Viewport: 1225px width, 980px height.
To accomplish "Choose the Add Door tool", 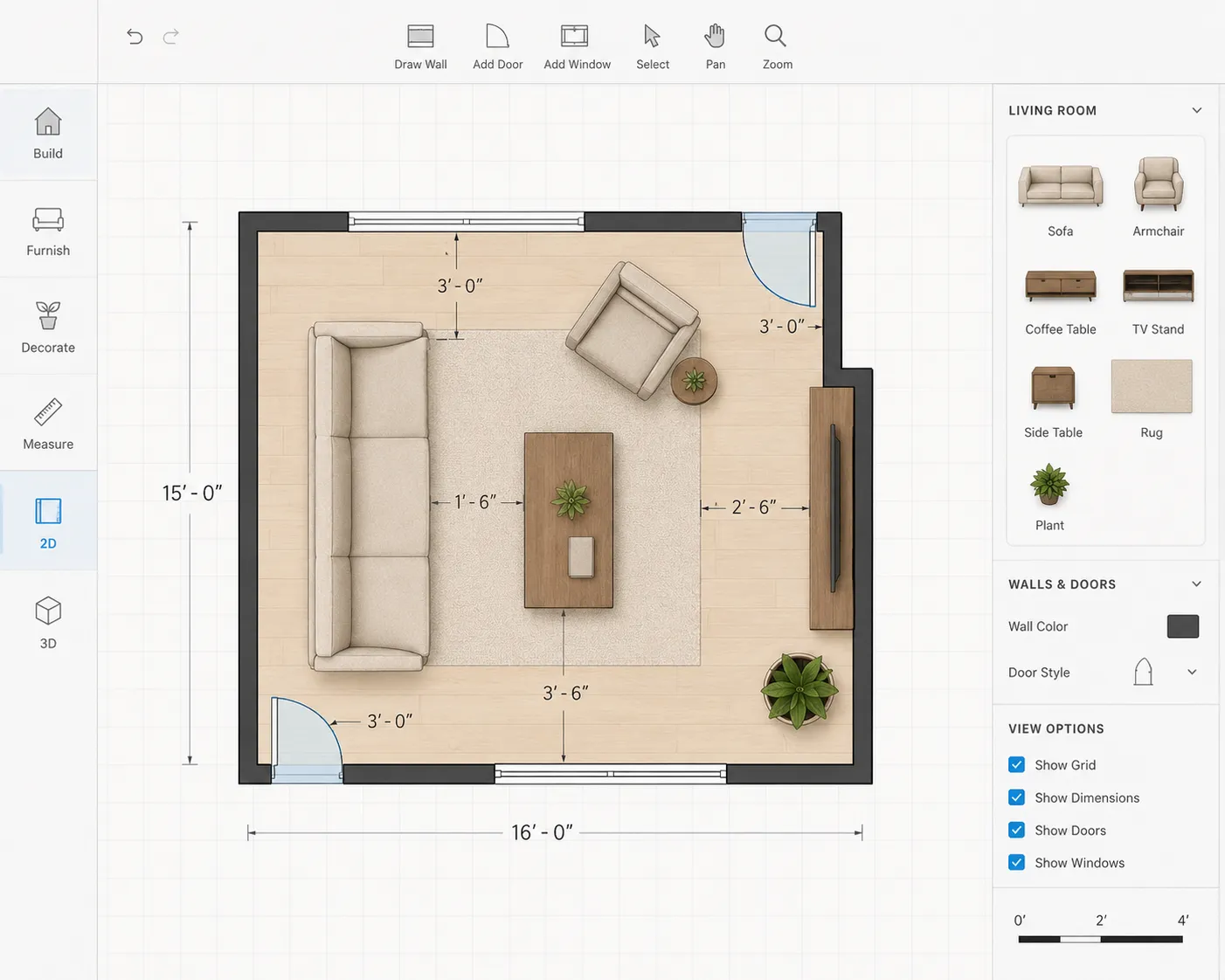I will click(x=497, y=47).
